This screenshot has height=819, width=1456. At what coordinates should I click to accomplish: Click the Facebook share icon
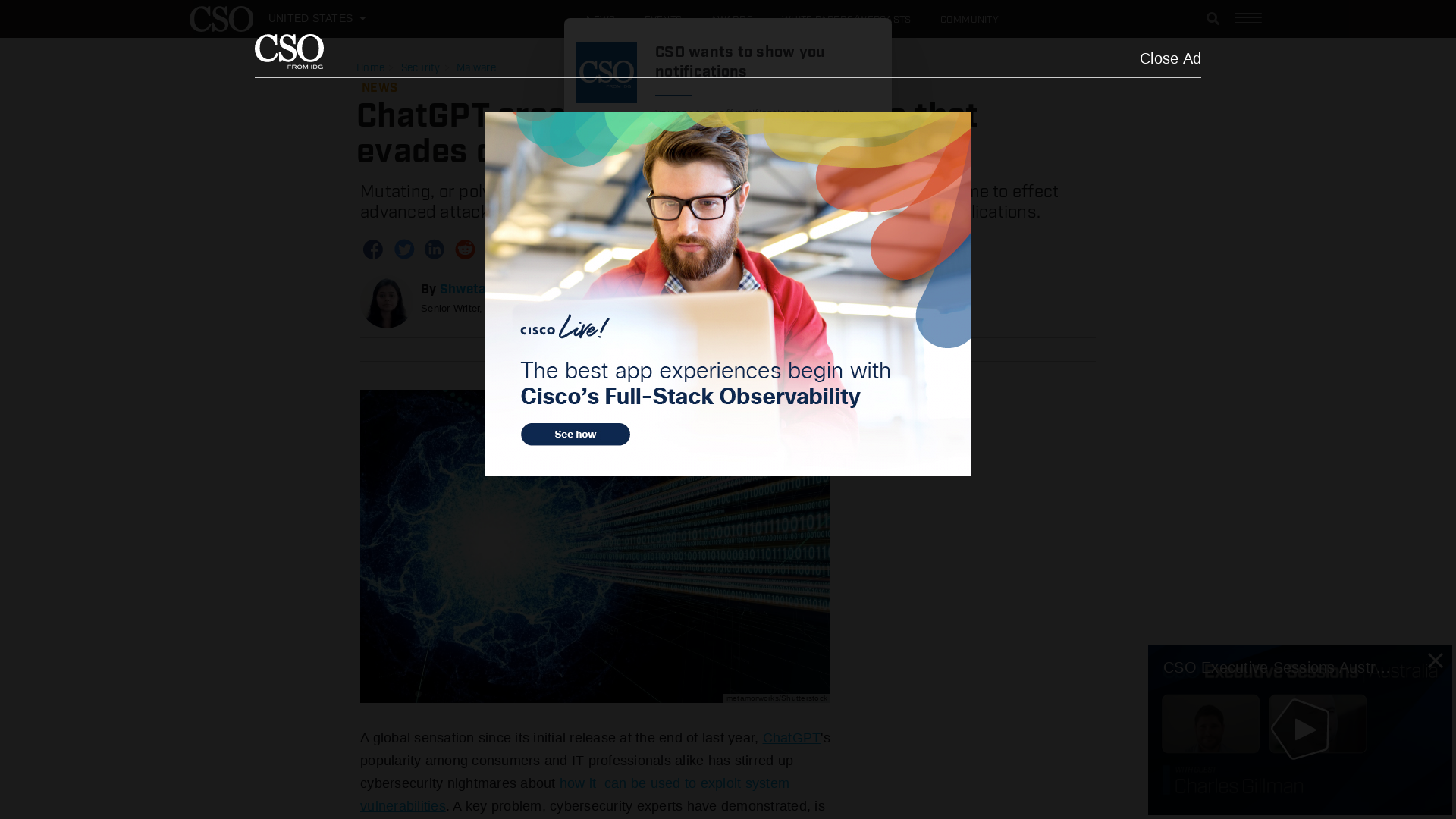(373, 249)
